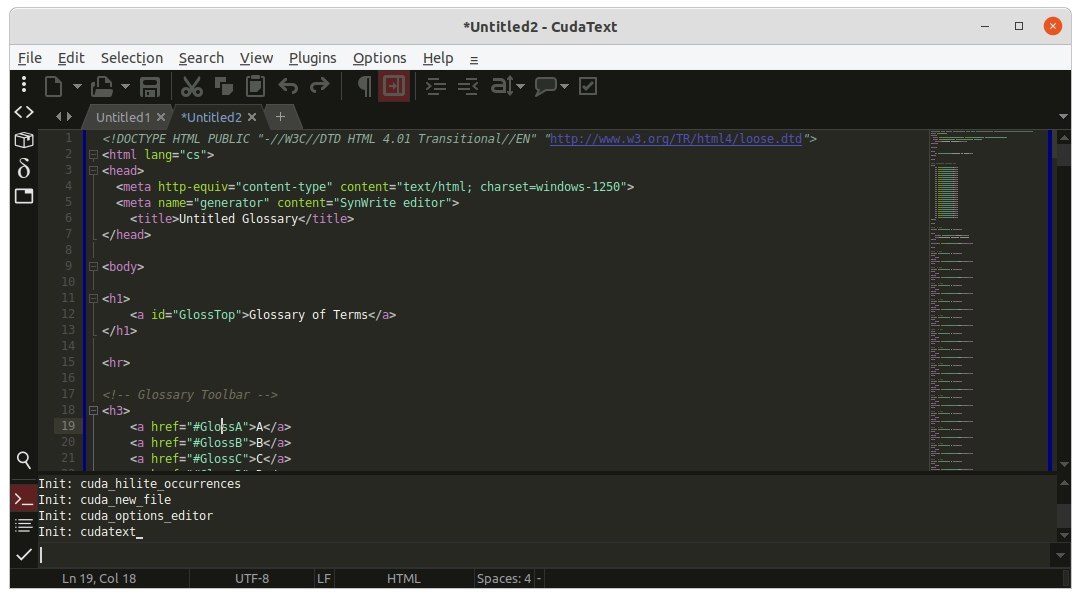The height and width of the screenshot is (598, 1081).
Task: Click the hamburger menu after Help
Action: pyautogui.click(x=474, y=60)
